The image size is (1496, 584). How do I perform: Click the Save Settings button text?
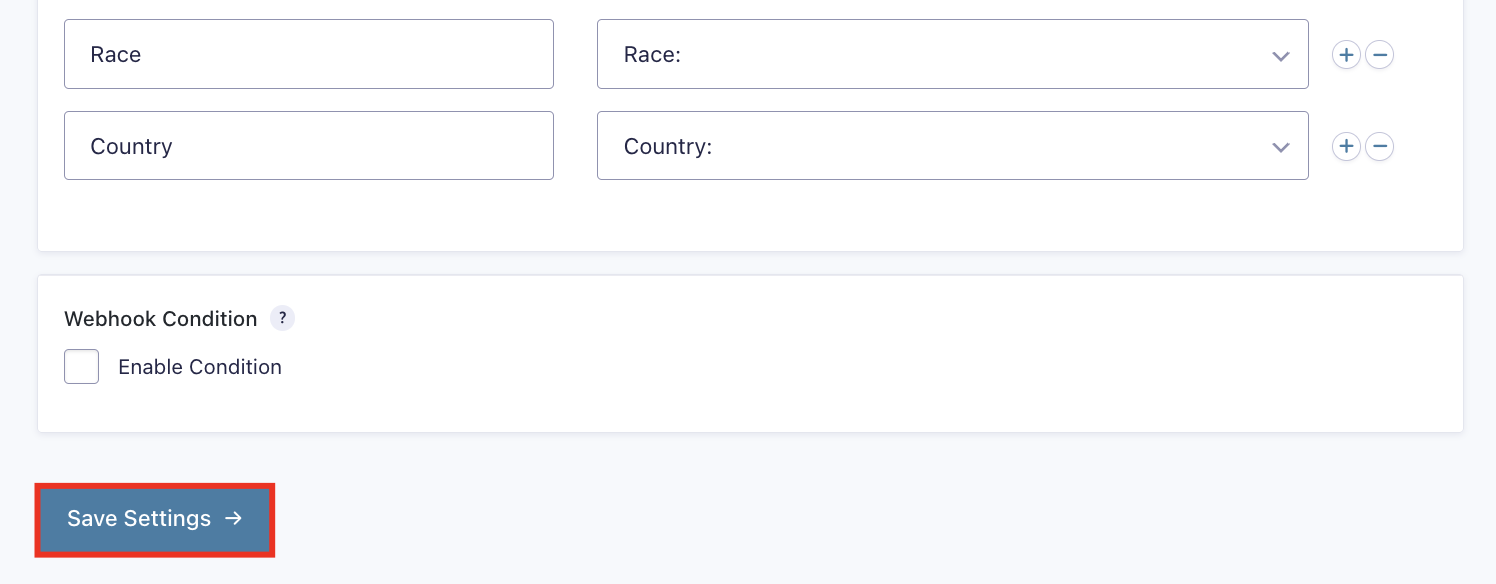click(139, 518)
